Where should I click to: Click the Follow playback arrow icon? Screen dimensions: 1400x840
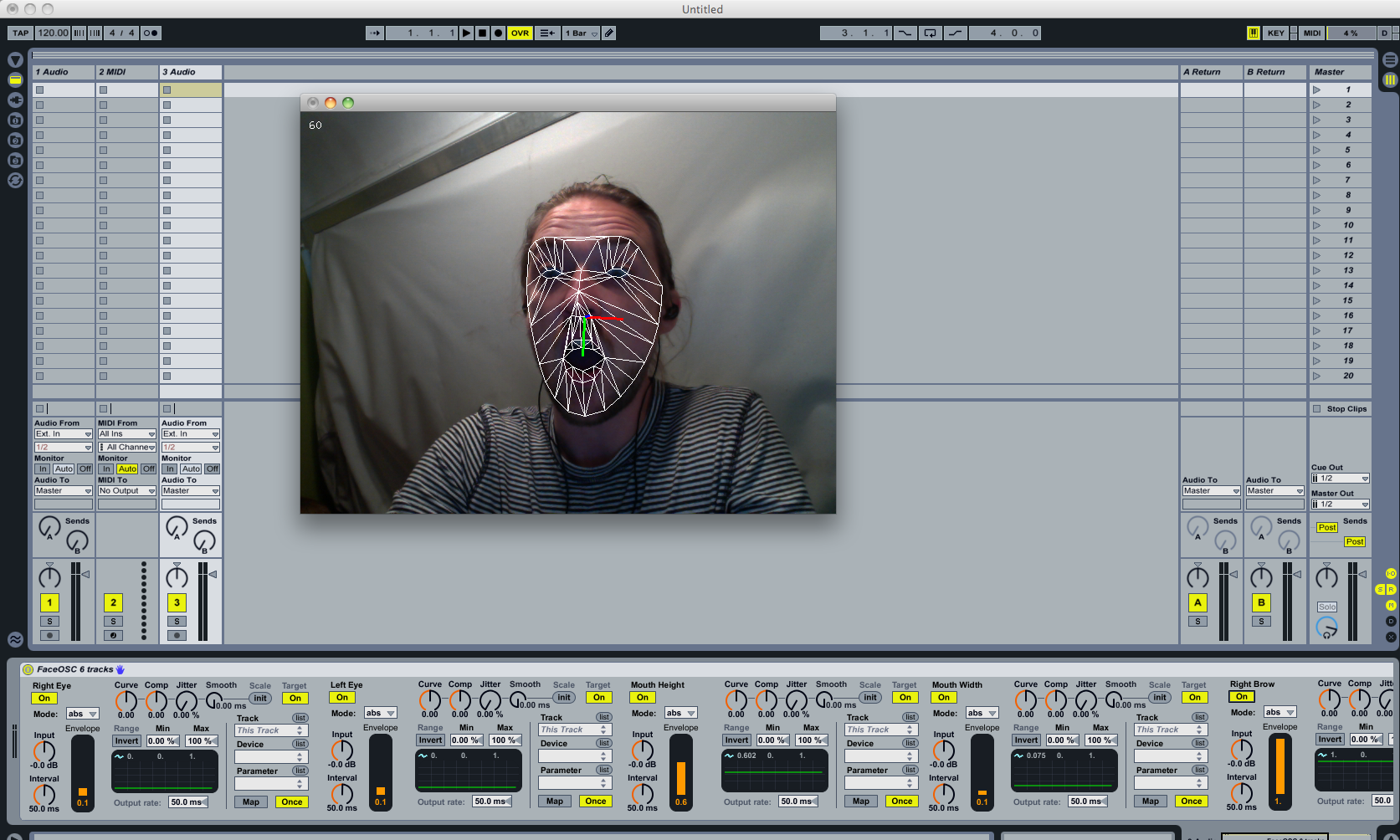tap(374, 33)
